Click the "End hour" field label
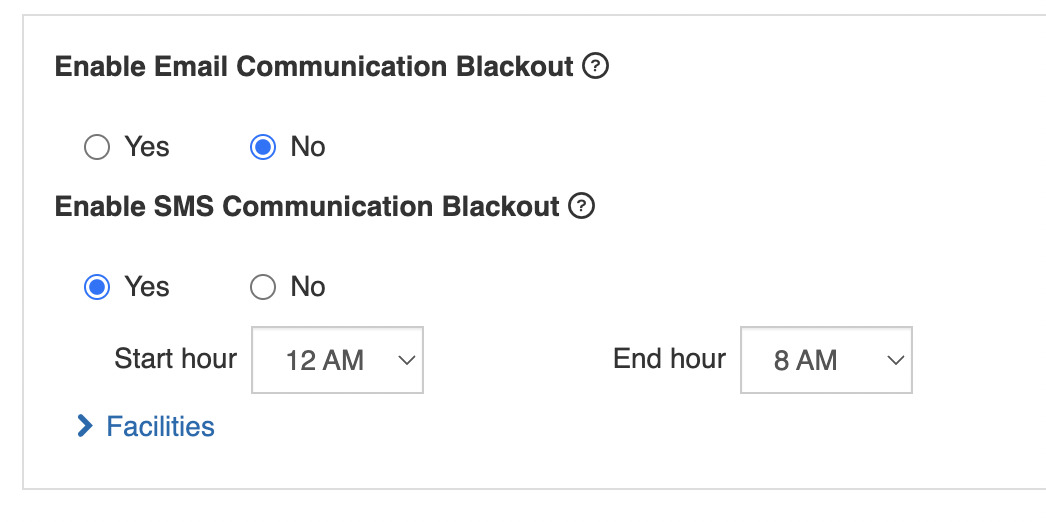 [669, 359]
